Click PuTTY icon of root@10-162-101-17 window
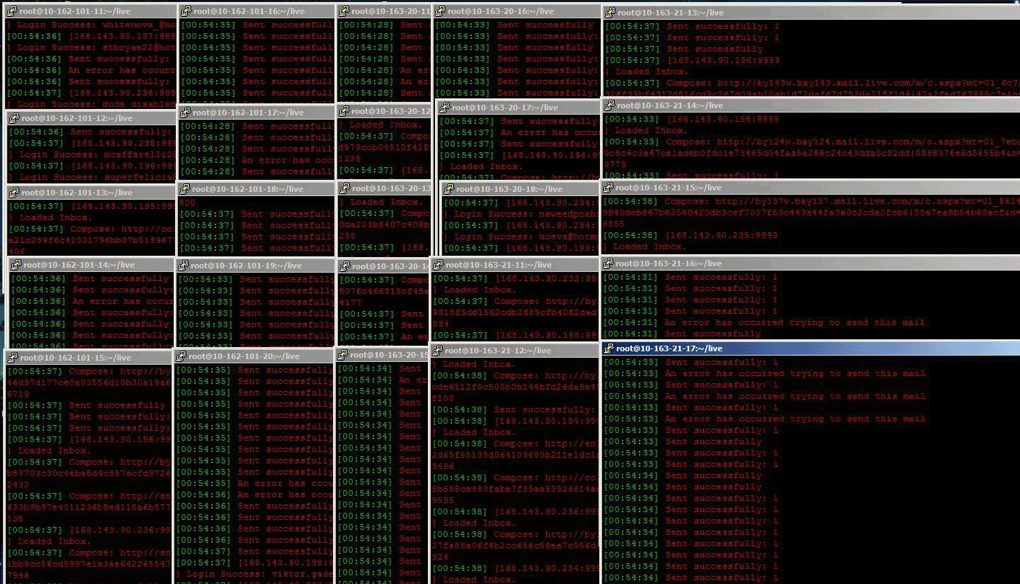The width and height of the screenshot is (1020, 584). (185, 113)
